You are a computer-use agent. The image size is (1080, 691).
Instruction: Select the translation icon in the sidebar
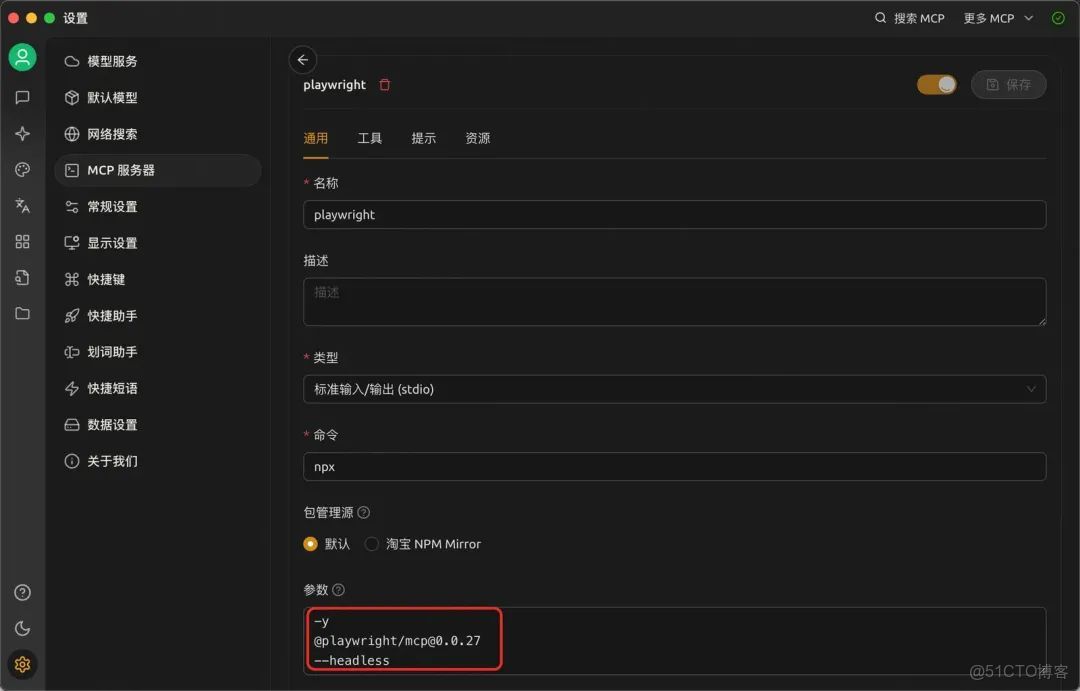(x=22, y=205)
